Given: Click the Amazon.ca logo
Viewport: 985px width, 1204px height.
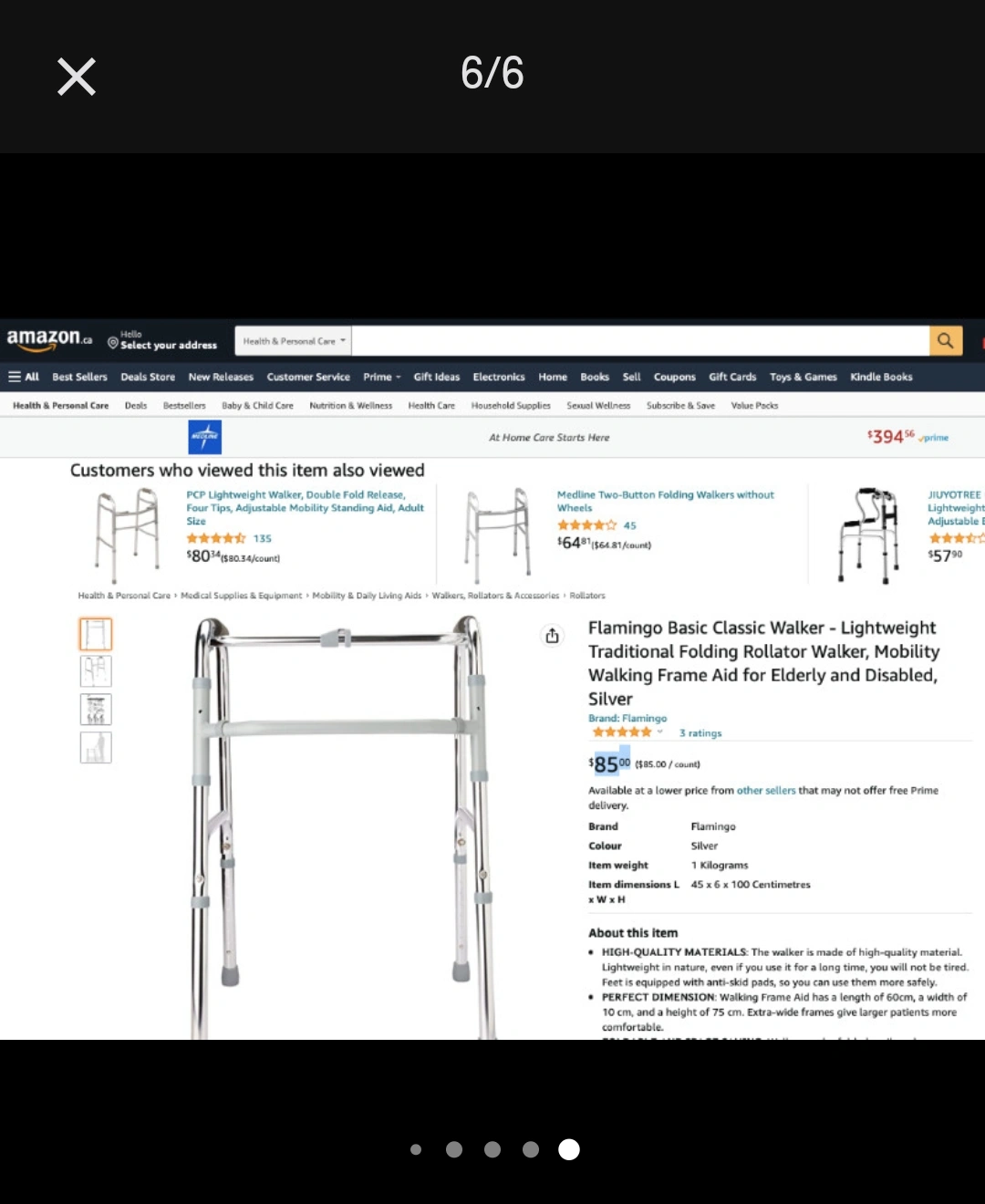Looking at the screenshot, I should 49,339.
